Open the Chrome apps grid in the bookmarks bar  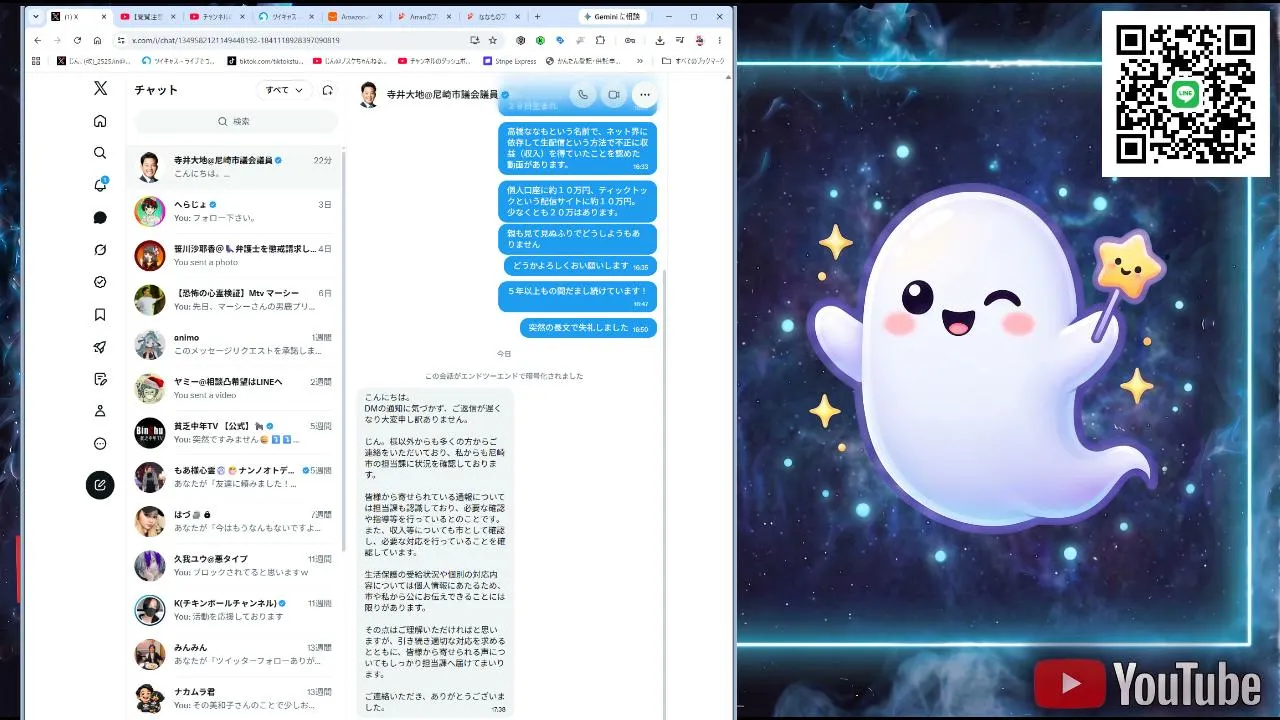(x=37, y=61)
